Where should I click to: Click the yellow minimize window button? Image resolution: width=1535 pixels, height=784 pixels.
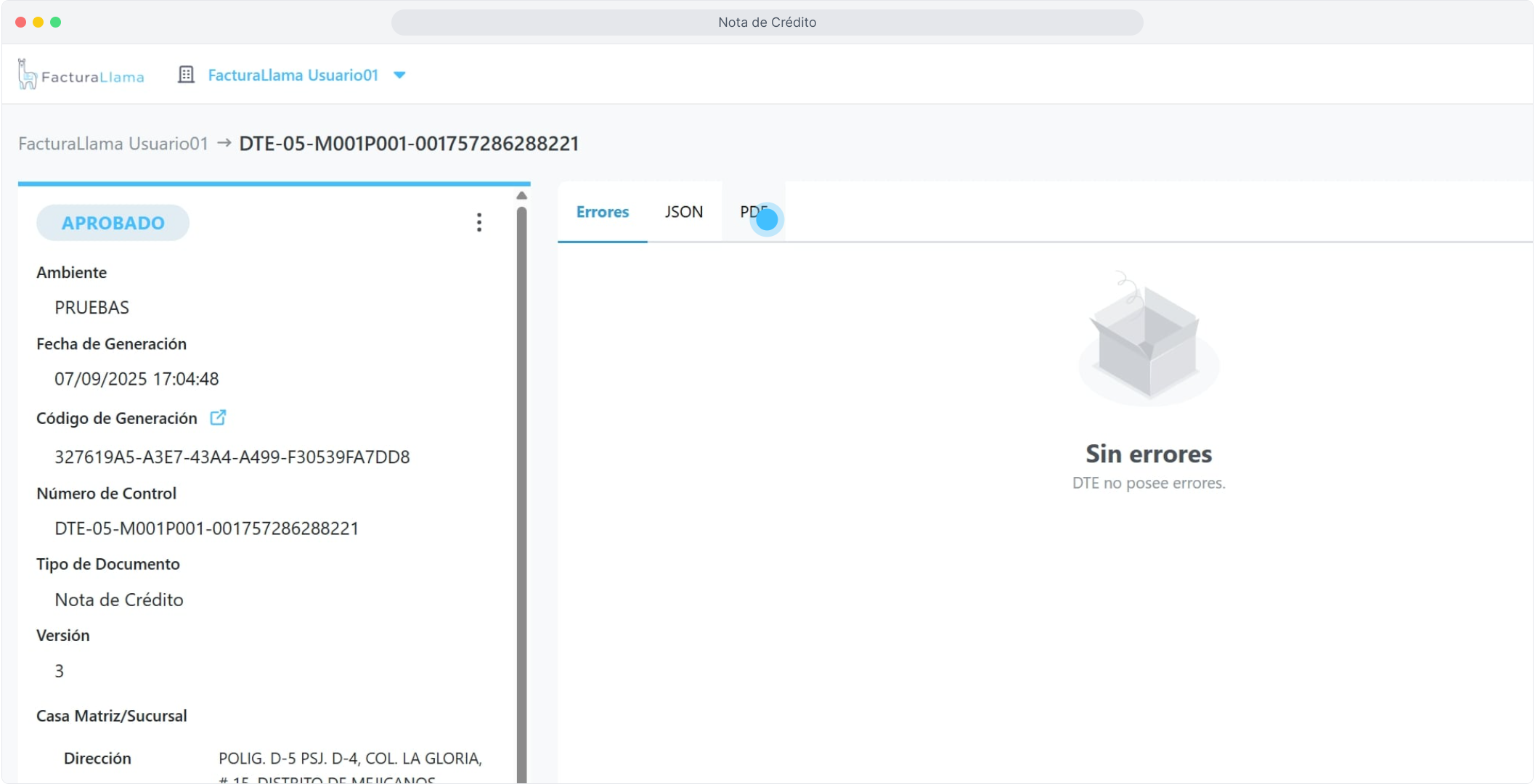coord(38,22)
